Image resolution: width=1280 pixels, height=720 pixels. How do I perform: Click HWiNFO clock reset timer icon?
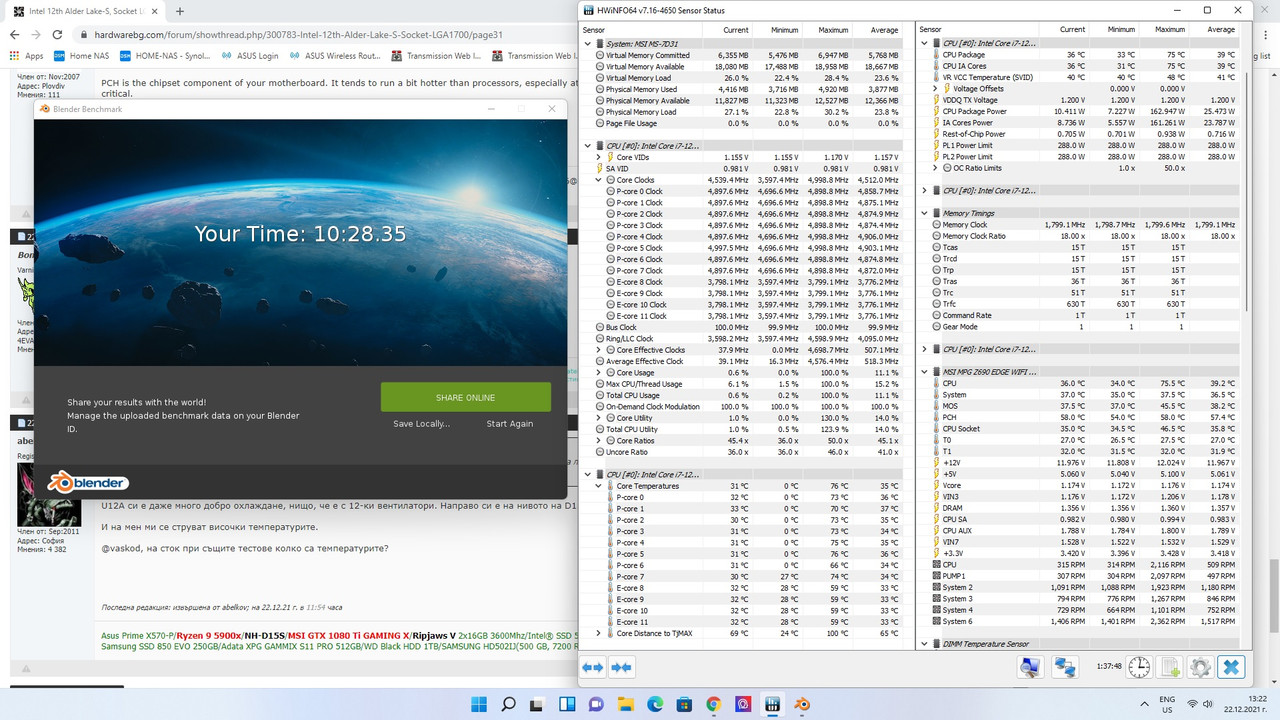coord(1139,667)
